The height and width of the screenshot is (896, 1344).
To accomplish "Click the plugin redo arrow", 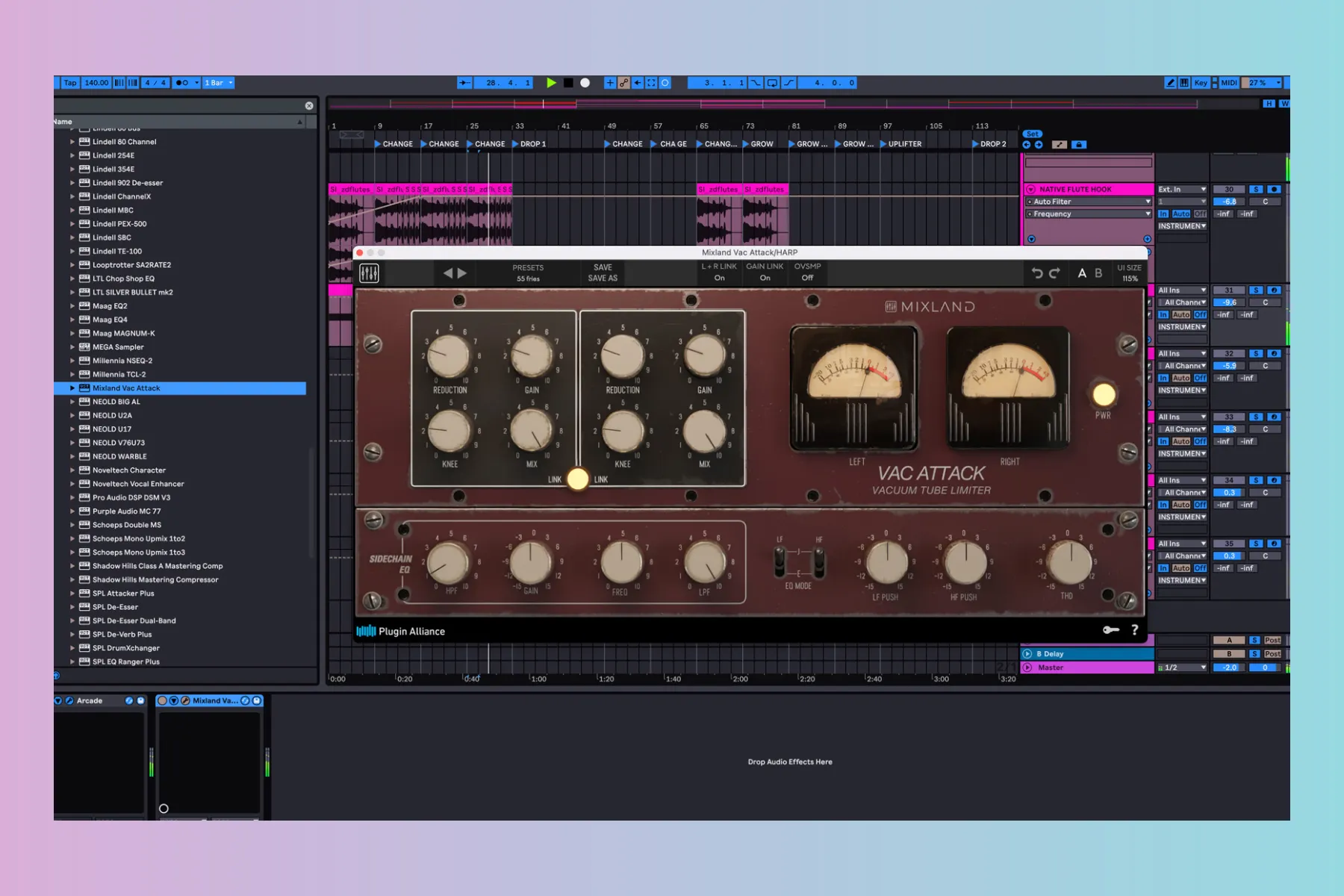I will tap(1054, 273).
